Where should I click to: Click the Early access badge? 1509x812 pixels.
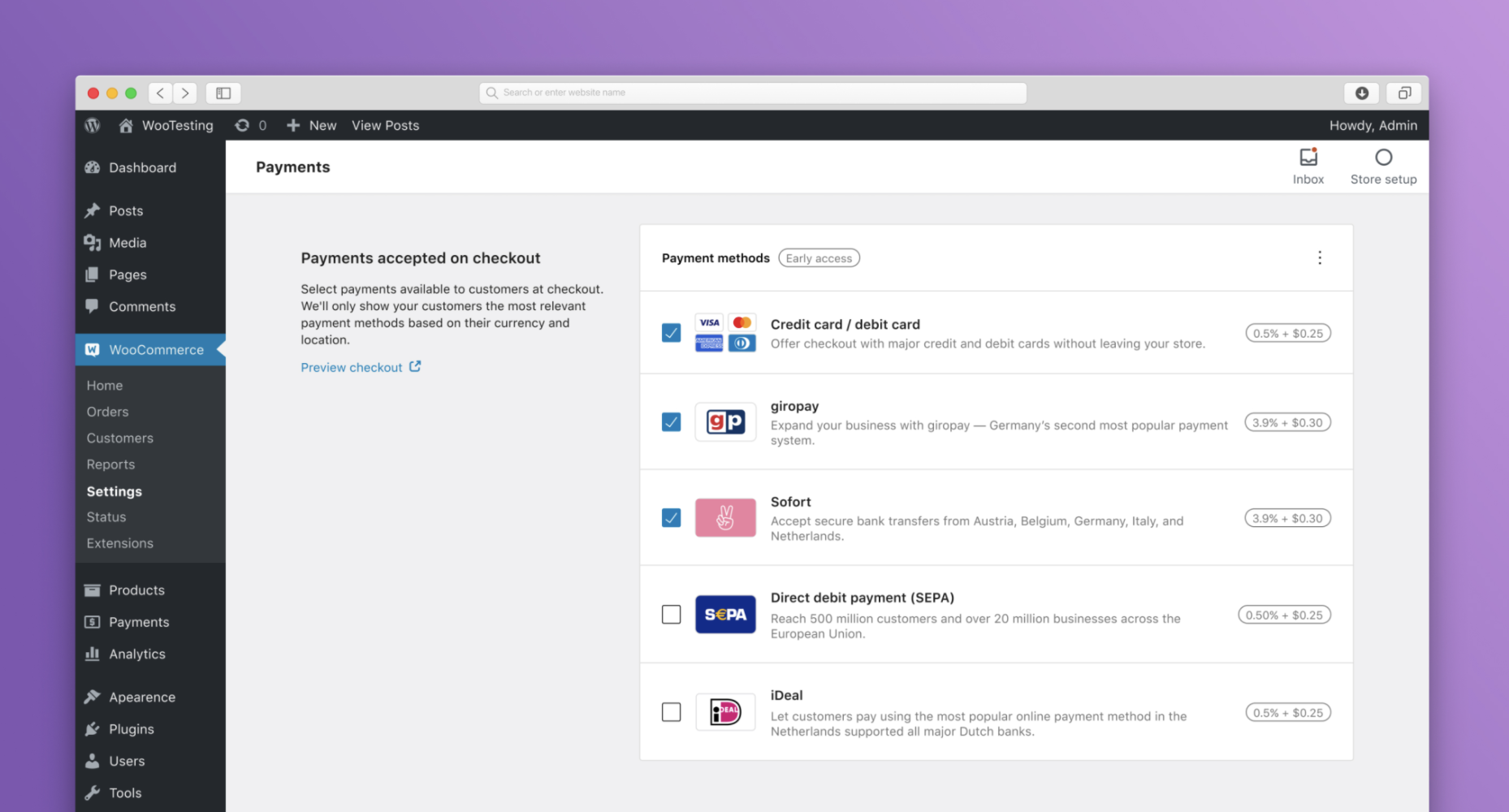click(x=819, y=257)
